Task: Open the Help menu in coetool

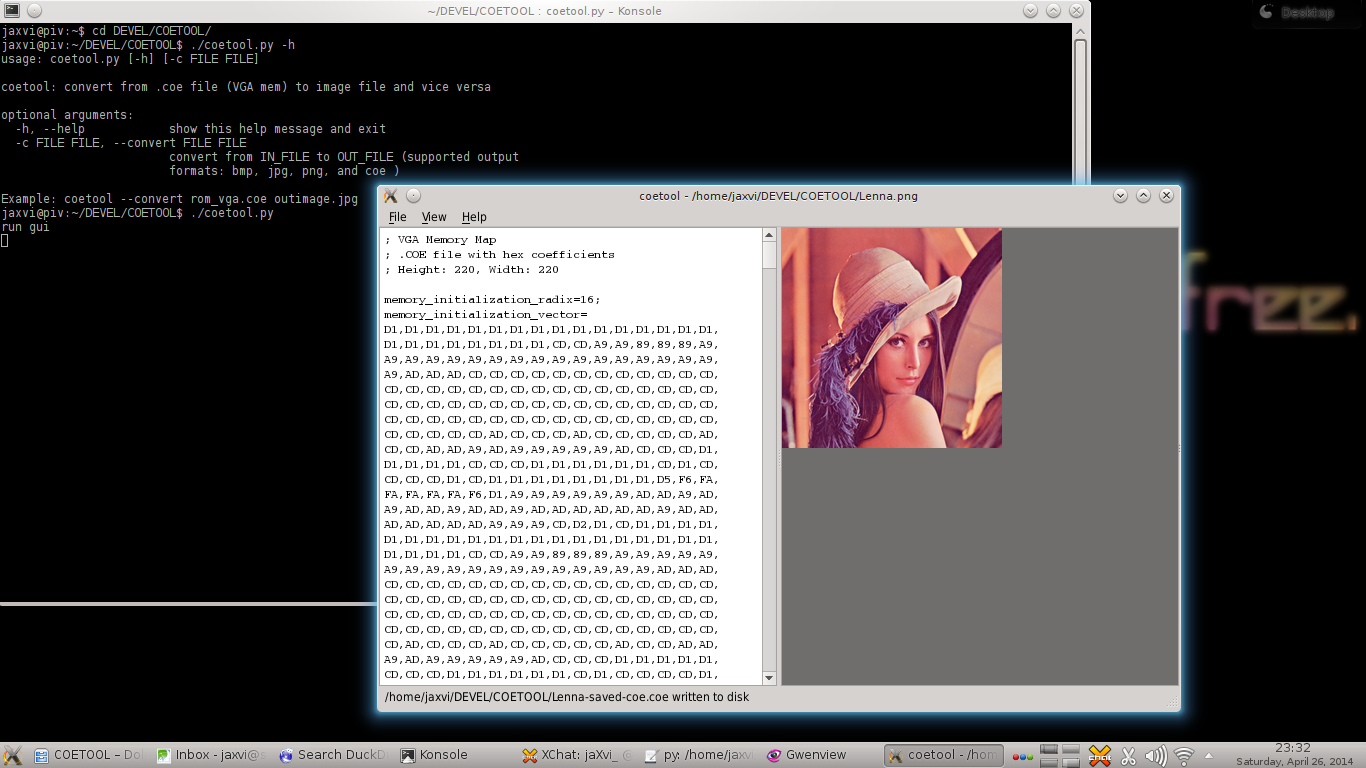Action: point(474,217)
